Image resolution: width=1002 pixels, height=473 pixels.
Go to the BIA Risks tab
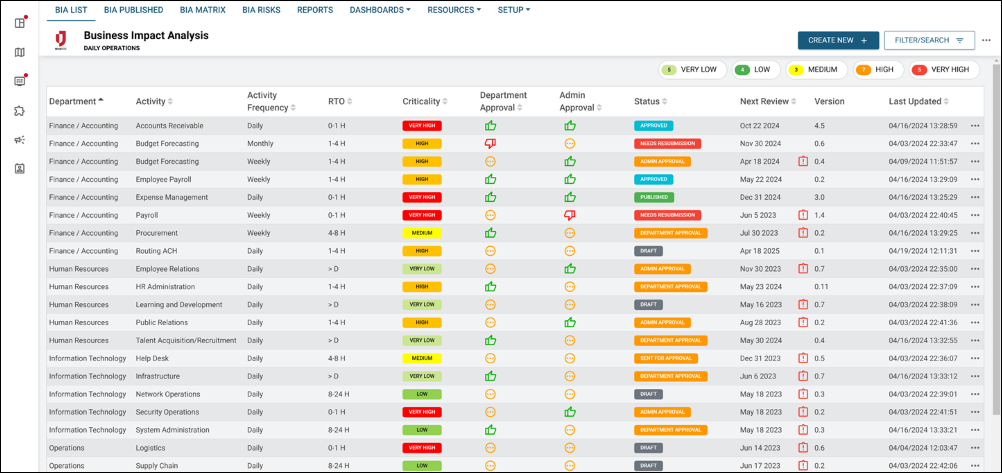[262, 10]
